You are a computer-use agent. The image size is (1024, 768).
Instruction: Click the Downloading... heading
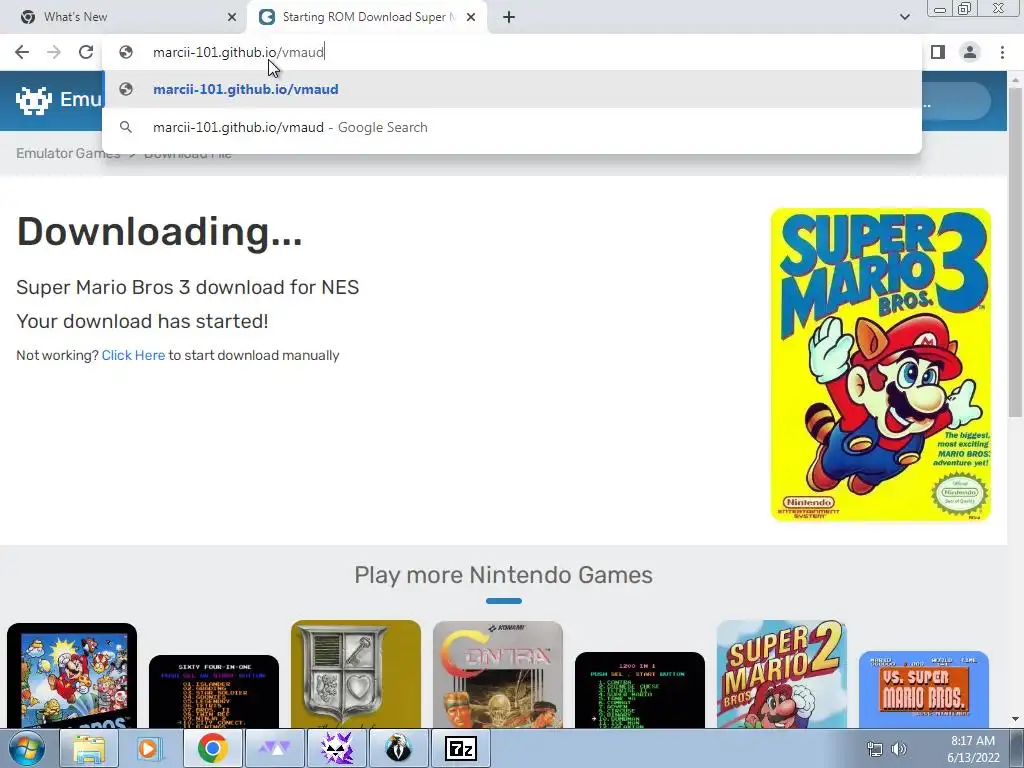click(159, 232)
